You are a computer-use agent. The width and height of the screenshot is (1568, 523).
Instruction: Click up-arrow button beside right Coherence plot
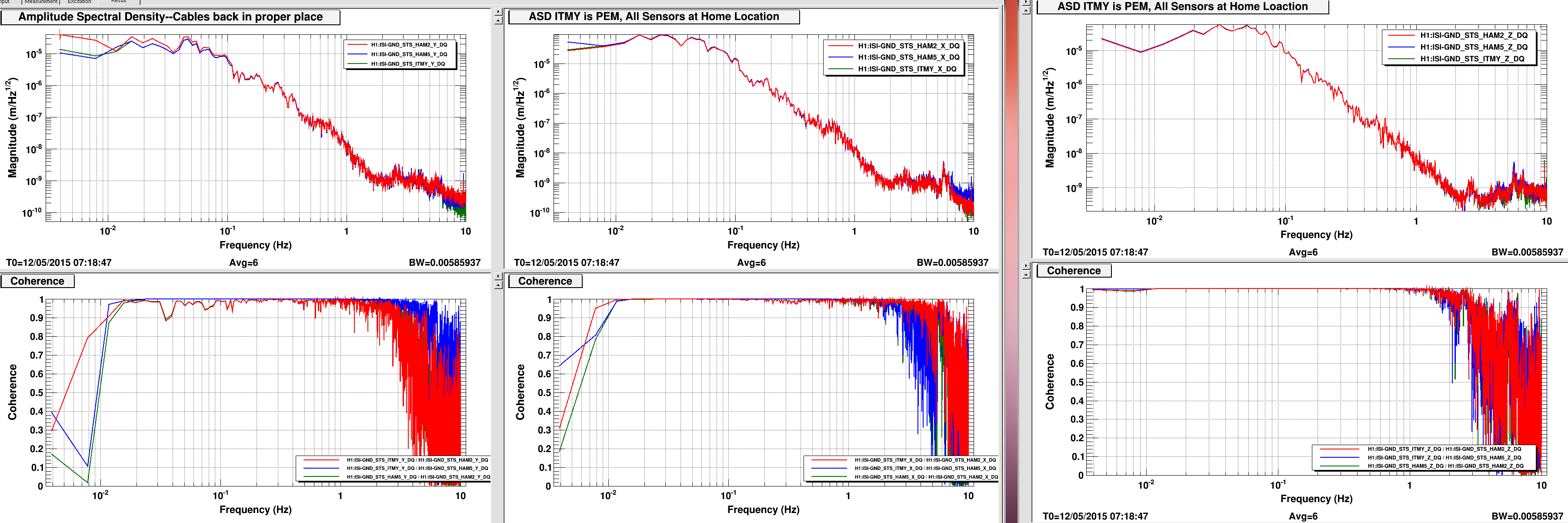click(1026, 275)
